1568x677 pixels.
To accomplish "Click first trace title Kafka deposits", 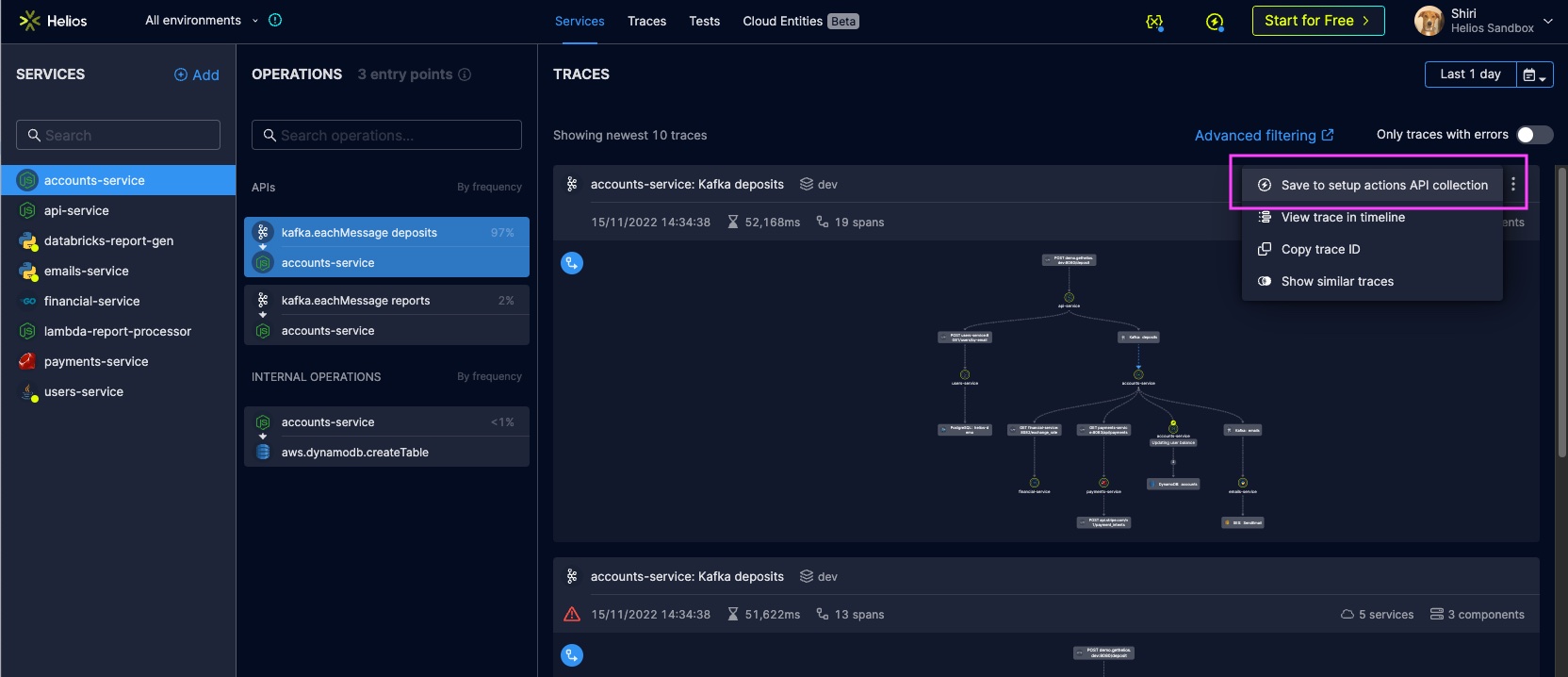I will click(687, 184).
